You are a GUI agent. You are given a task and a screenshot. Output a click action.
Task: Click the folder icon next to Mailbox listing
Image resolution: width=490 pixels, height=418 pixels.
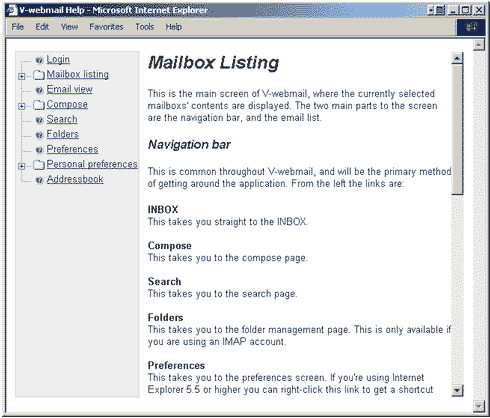click(x=39, y=75)
